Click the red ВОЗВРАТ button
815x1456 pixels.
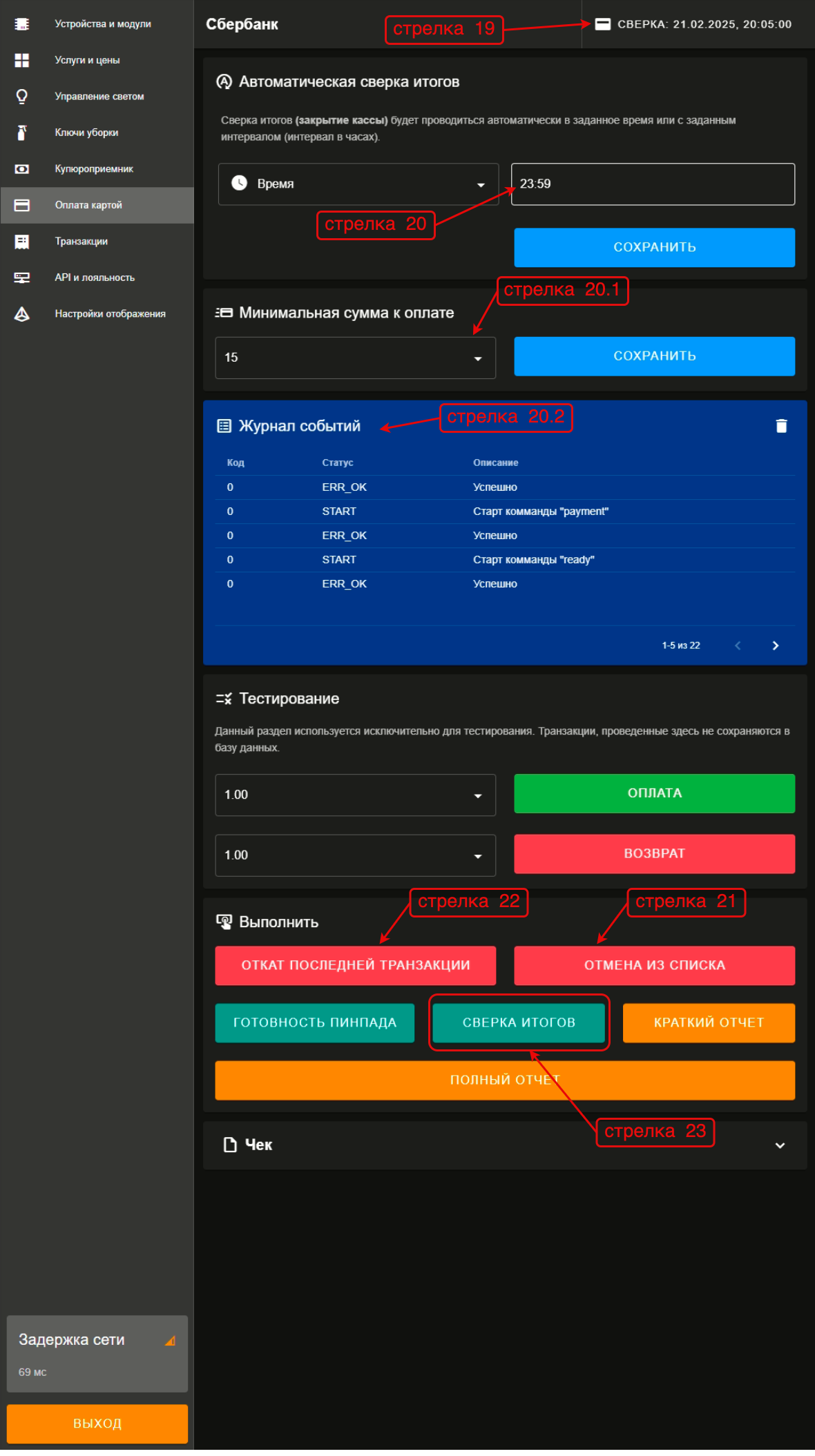coord(654,854)
